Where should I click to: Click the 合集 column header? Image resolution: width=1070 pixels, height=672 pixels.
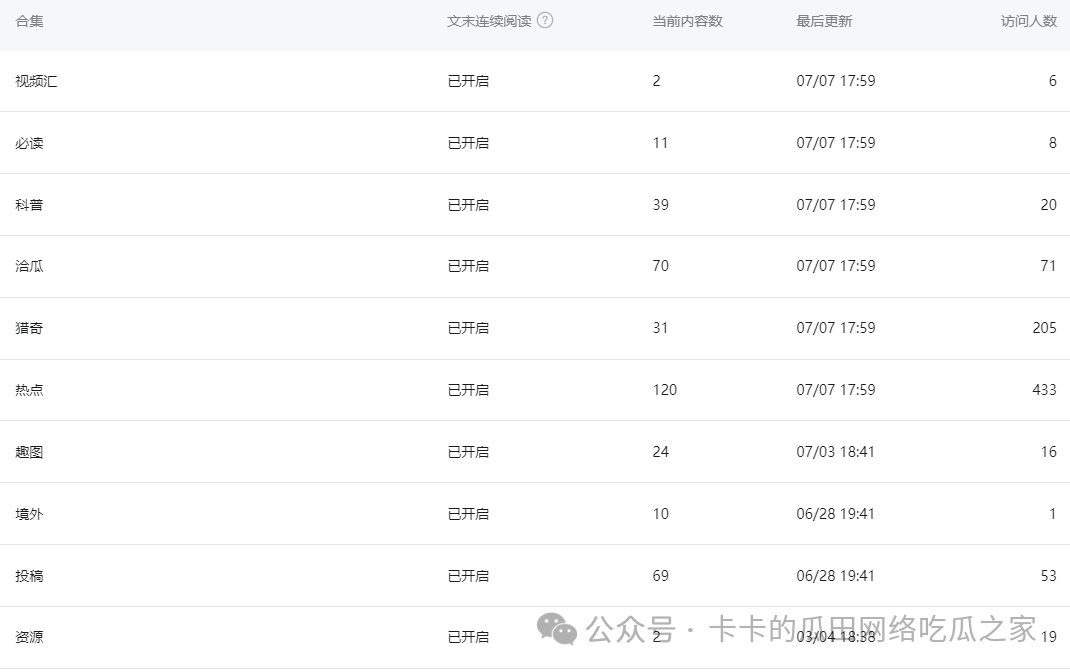point(29,21)
